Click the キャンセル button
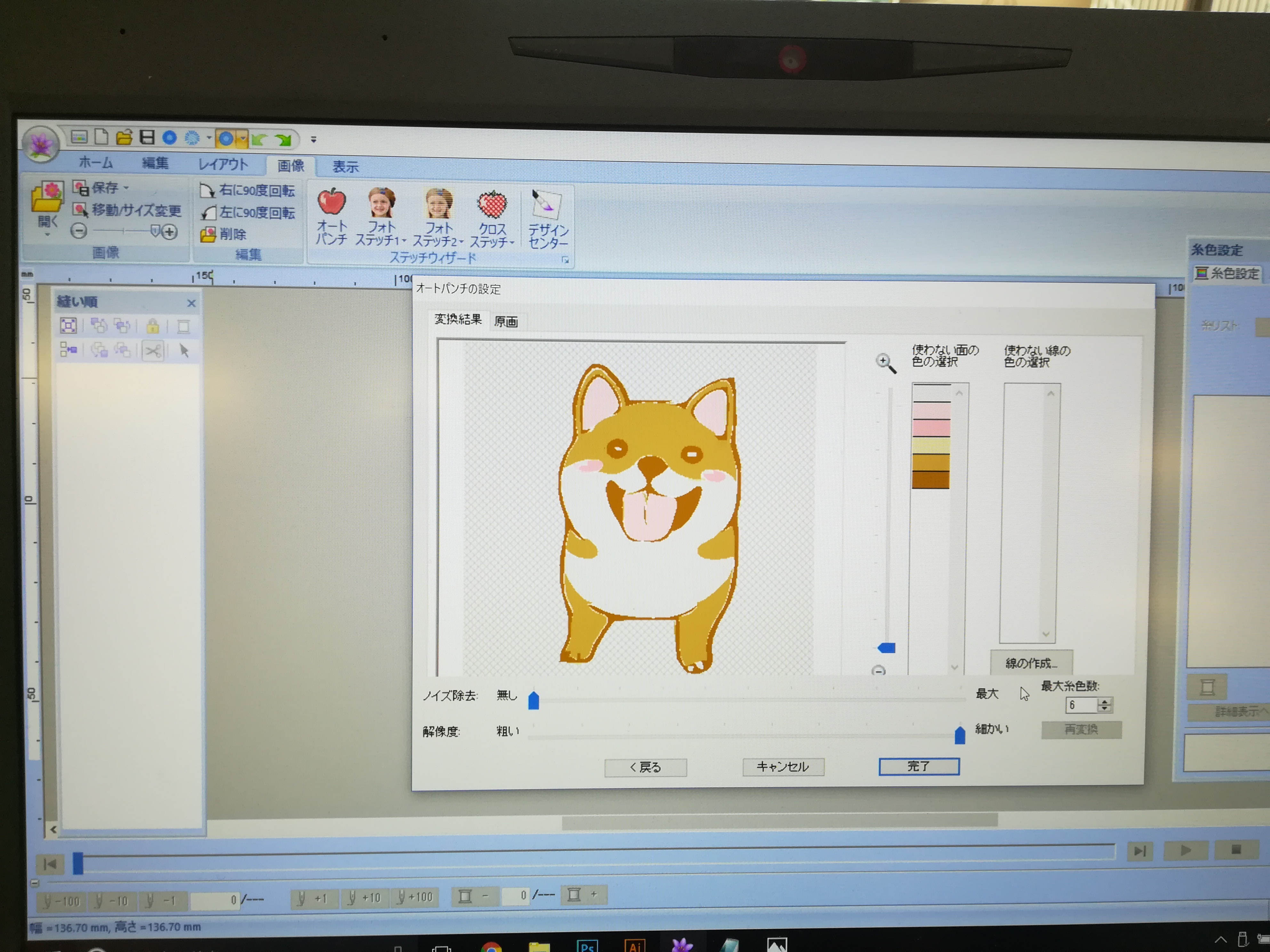This screenshot has width=1270, height=952. coord(783,767)
